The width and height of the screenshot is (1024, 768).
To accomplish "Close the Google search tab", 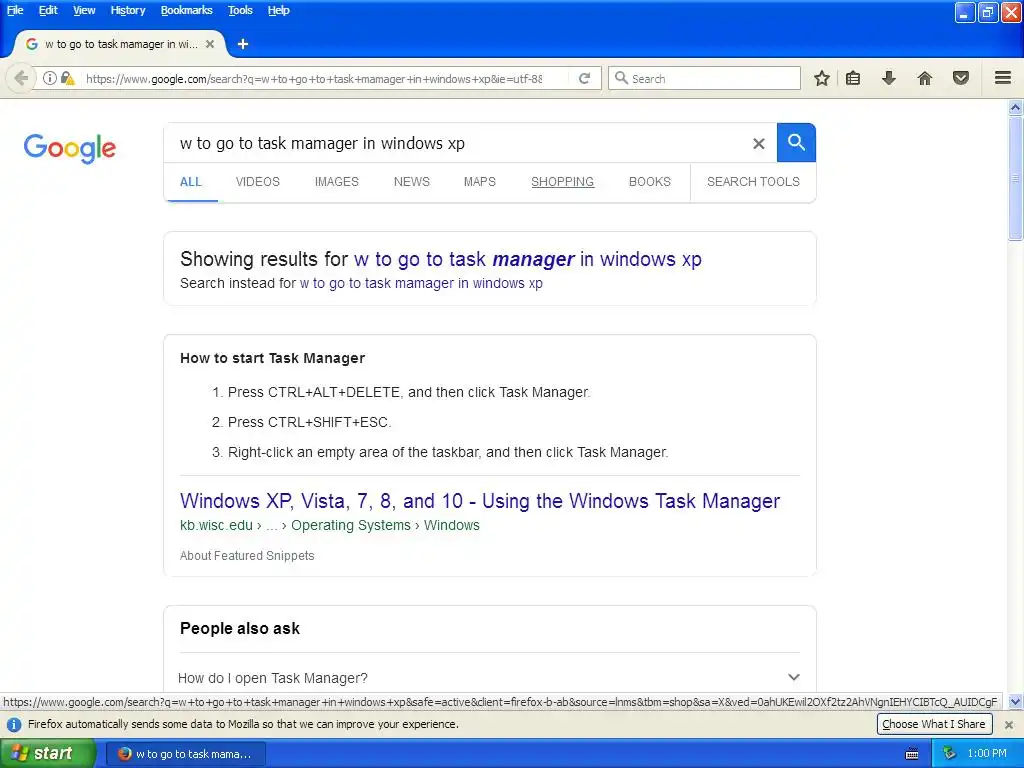I will pos(210,44).
